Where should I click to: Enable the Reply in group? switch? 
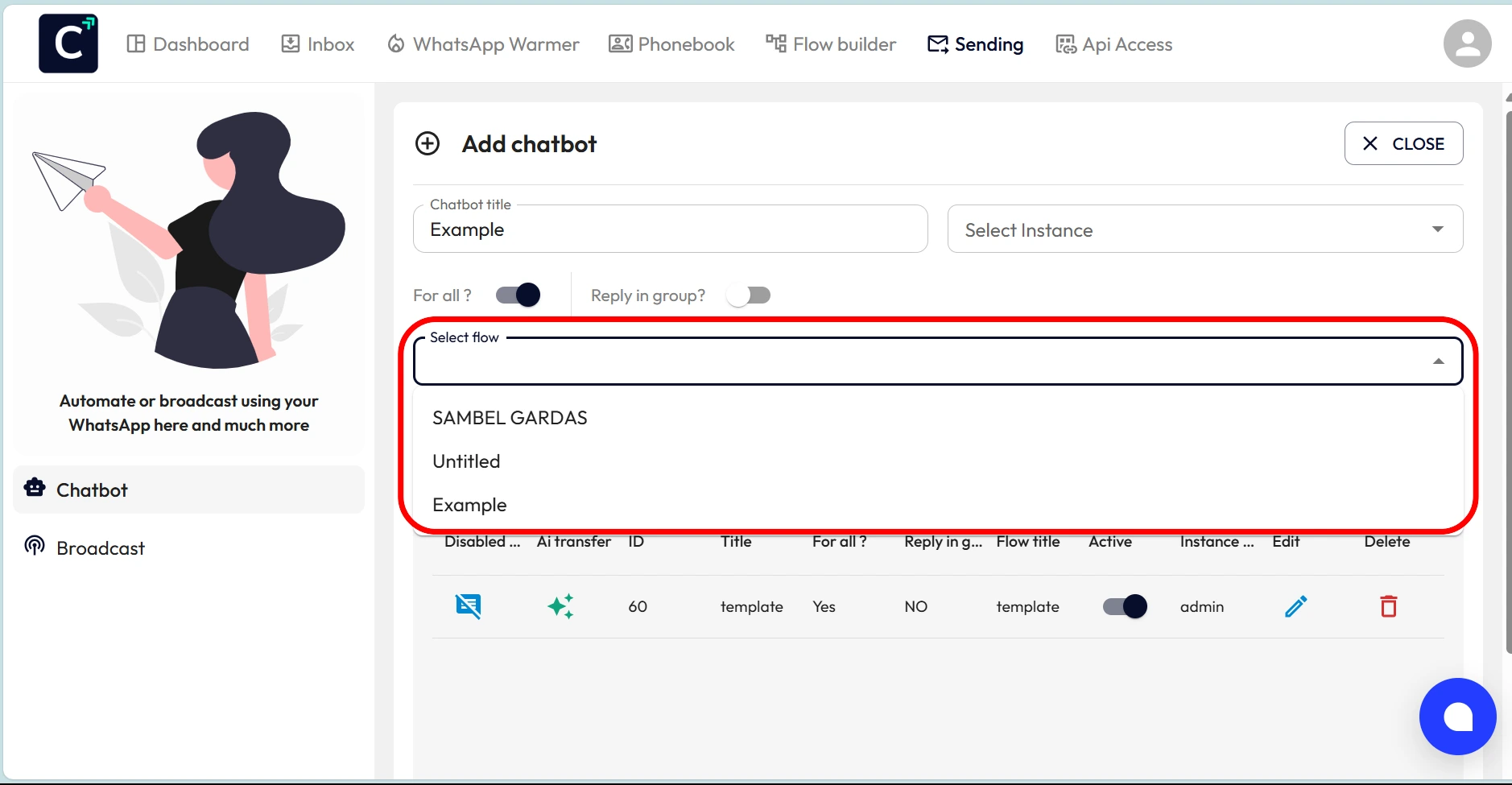[748, 295]
